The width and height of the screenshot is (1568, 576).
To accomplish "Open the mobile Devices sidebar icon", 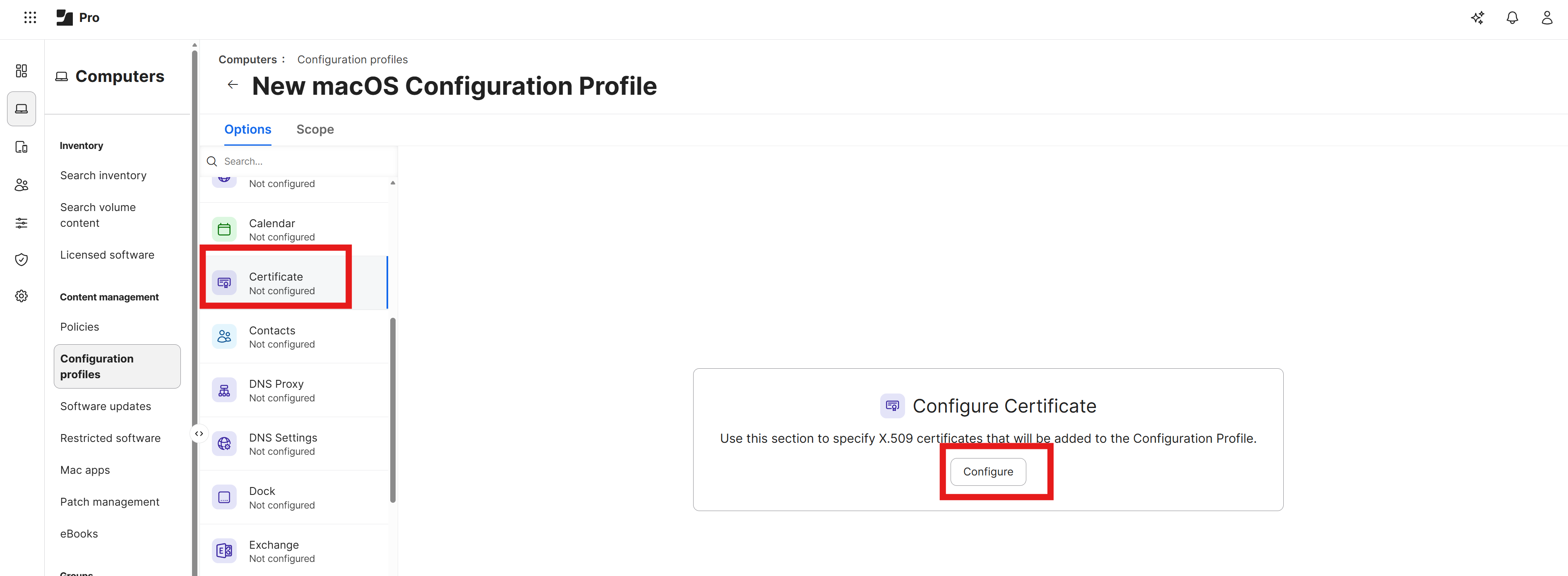I will 21,147.
